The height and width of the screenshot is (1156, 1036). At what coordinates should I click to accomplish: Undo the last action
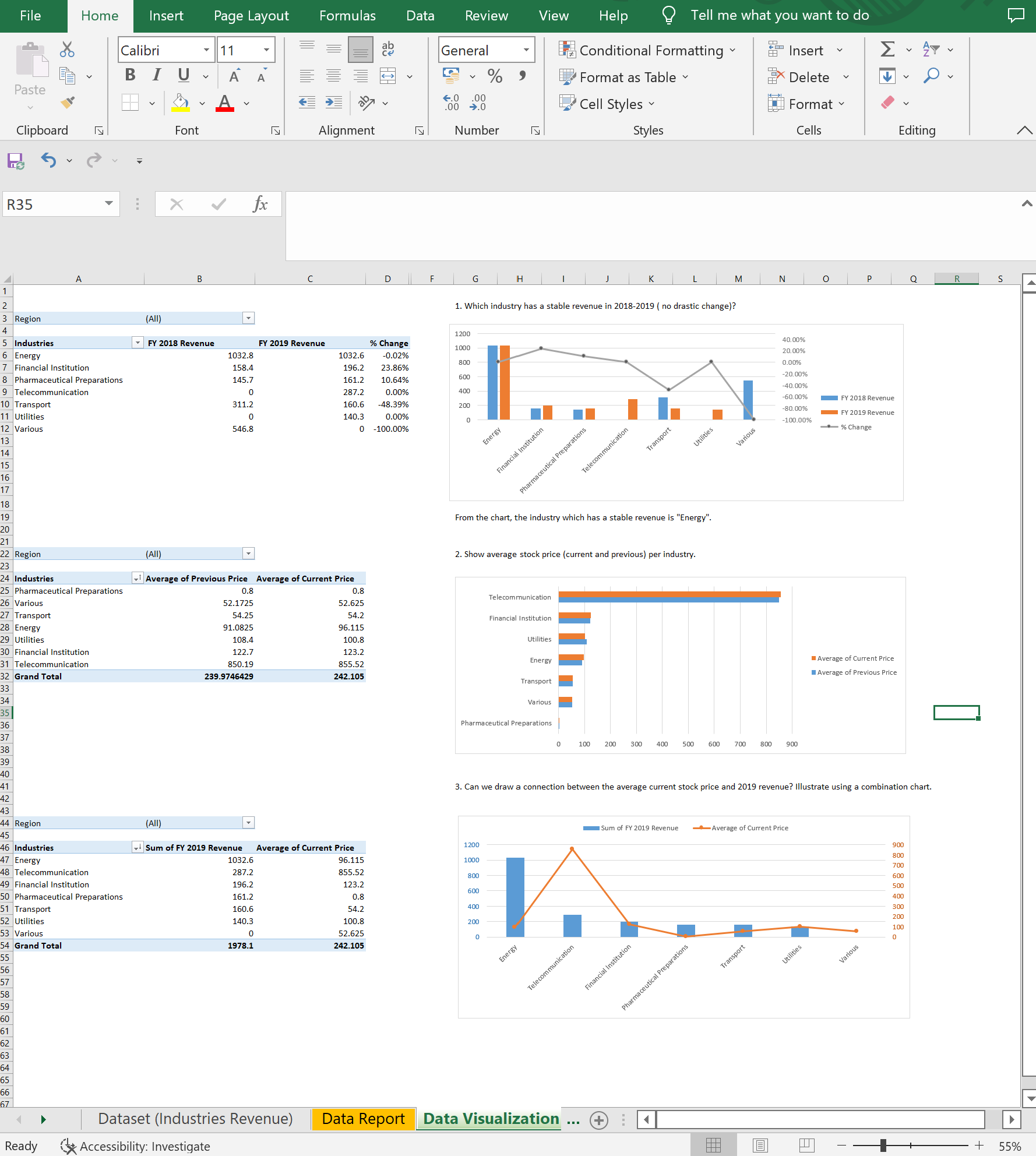(48, 160)
